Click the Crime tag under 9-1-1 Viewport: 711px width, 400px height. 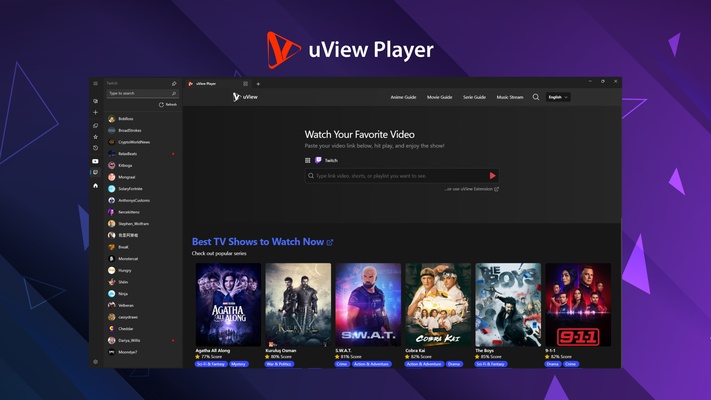coord(570,364)
